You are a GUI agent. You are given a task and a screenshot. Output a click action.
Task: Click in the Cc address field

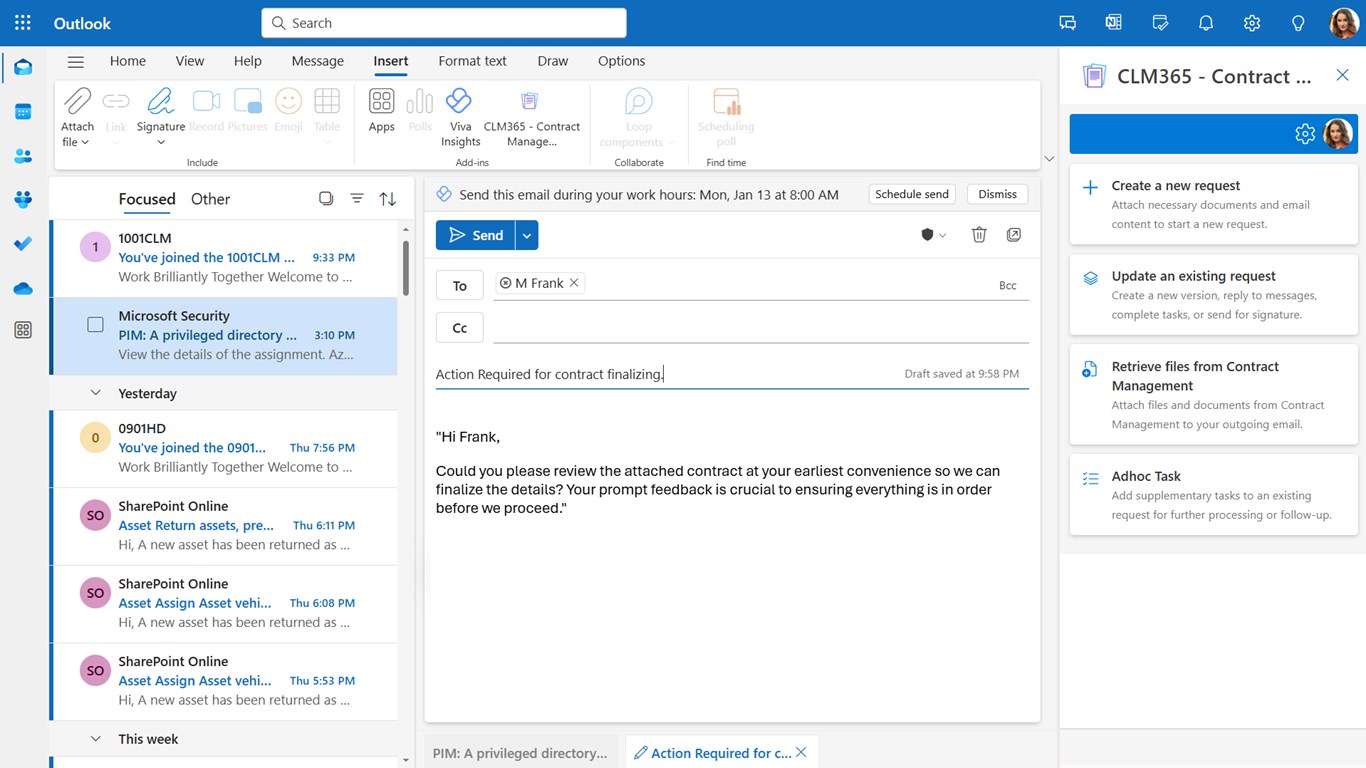[761, 328]
